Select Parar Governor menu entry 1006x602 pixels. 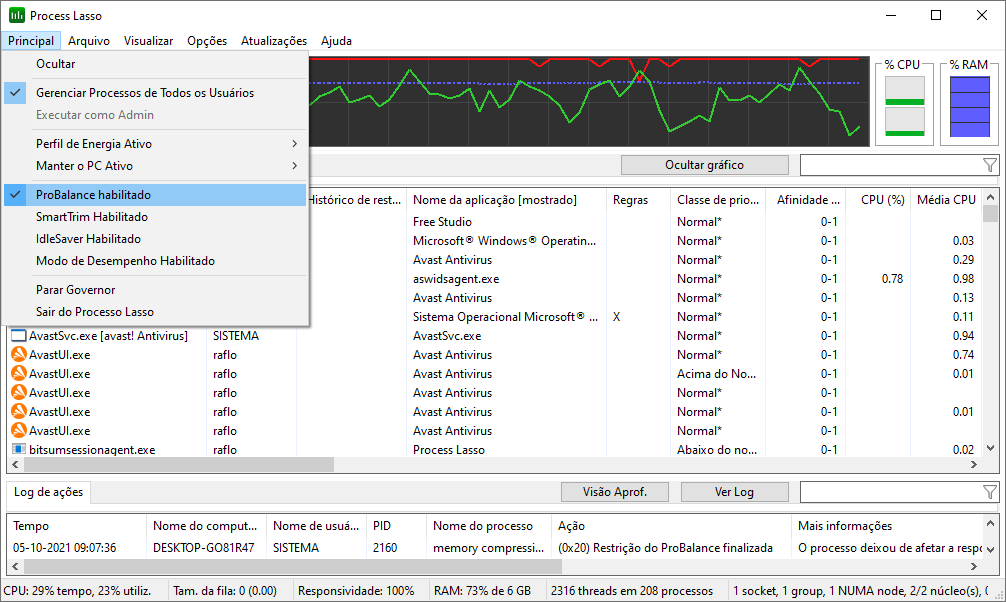pyautogui.click(x=155, y=290)
